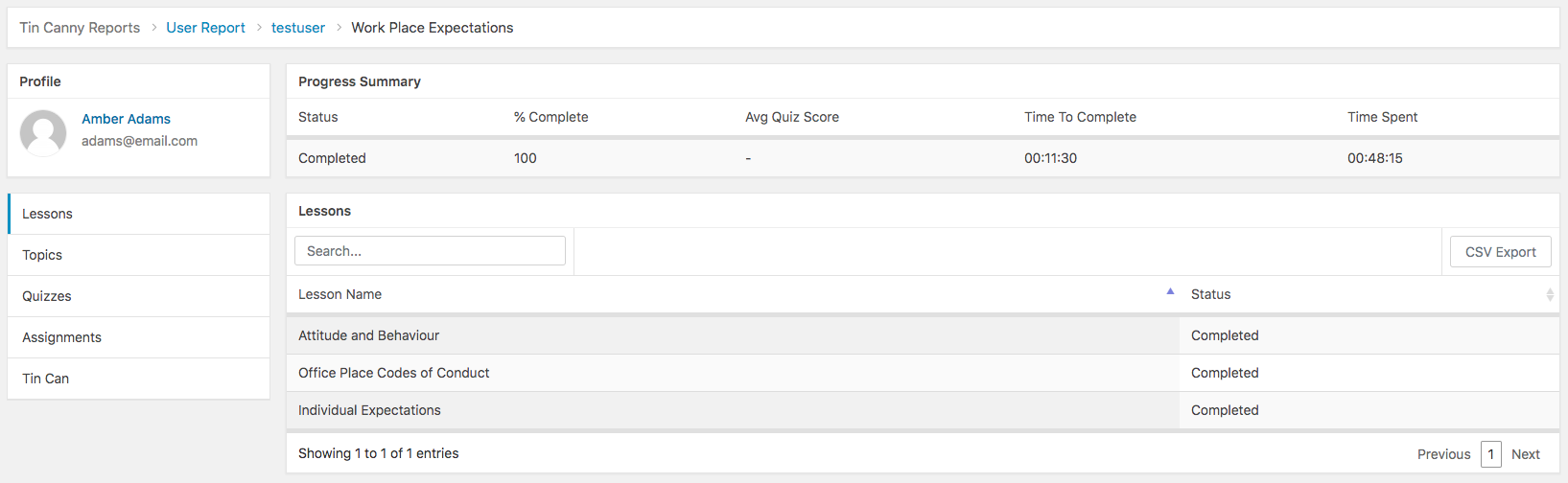Follow the testuser breadcrumb link
1568x483 pixels.
point(298,28)
